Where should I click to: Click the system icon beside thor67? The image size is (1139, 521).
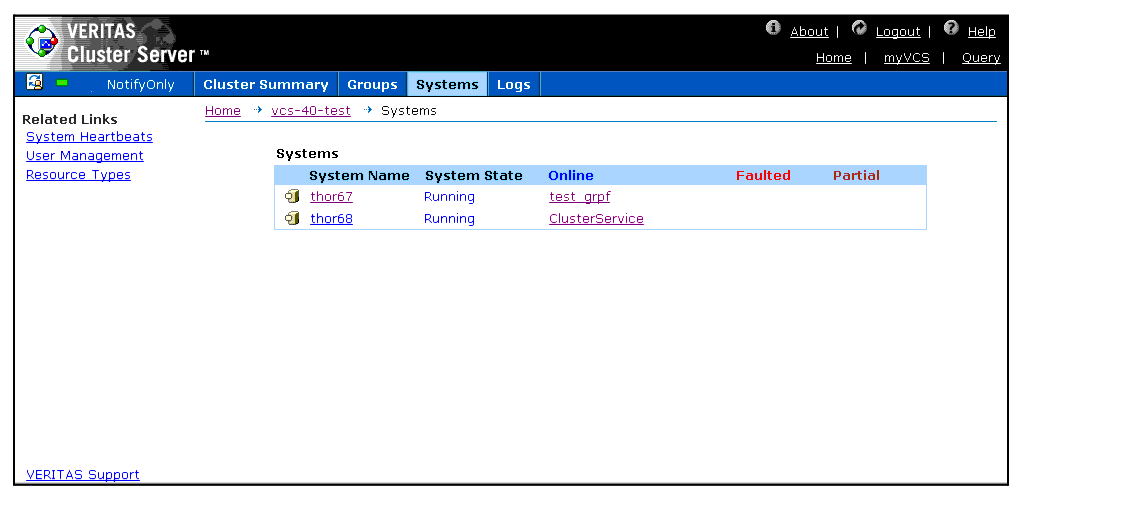pyautogui.click(x=292, y=197)
